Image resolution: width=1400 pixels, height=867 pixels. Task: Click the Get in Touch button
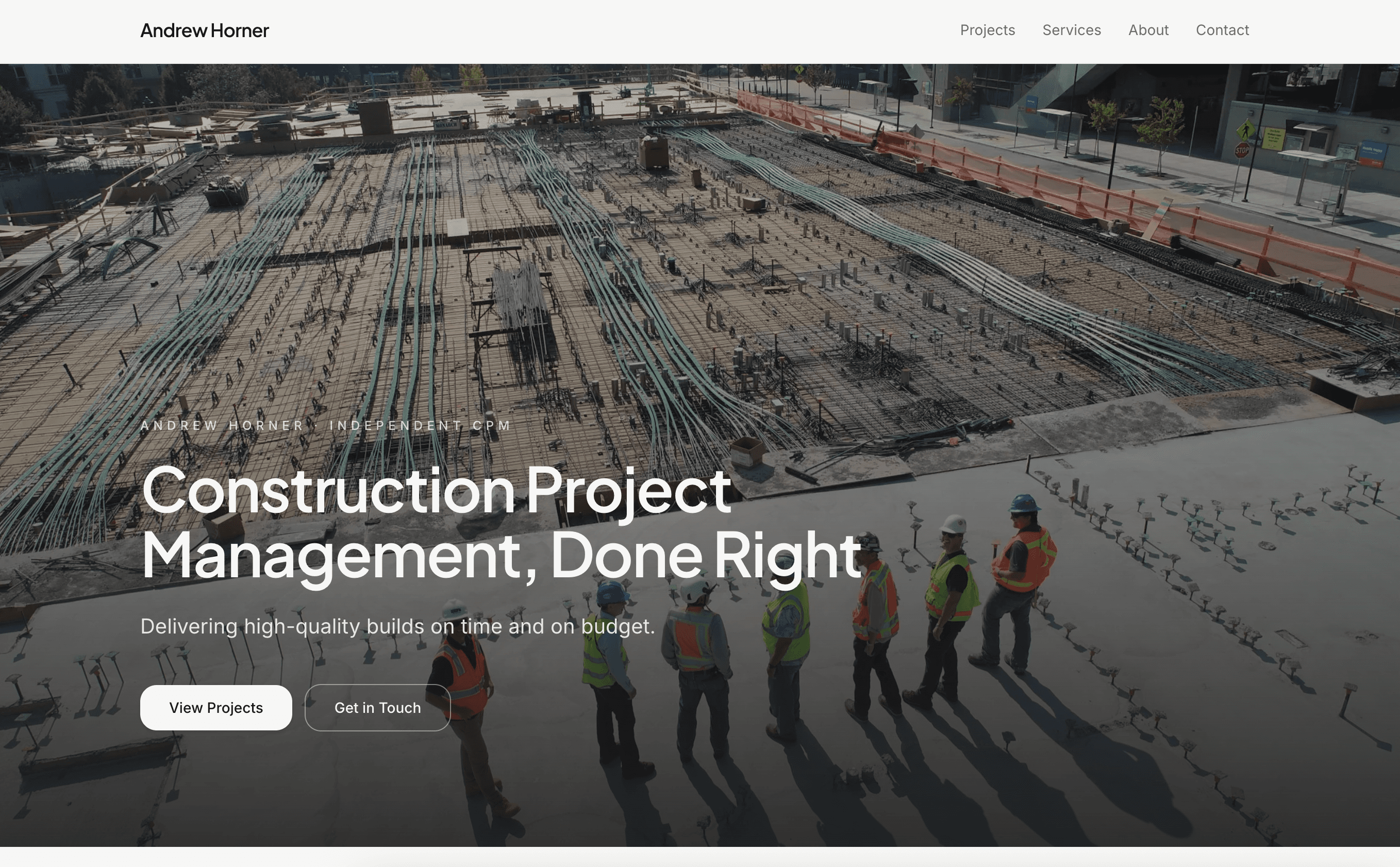click(x=377, y=708)
